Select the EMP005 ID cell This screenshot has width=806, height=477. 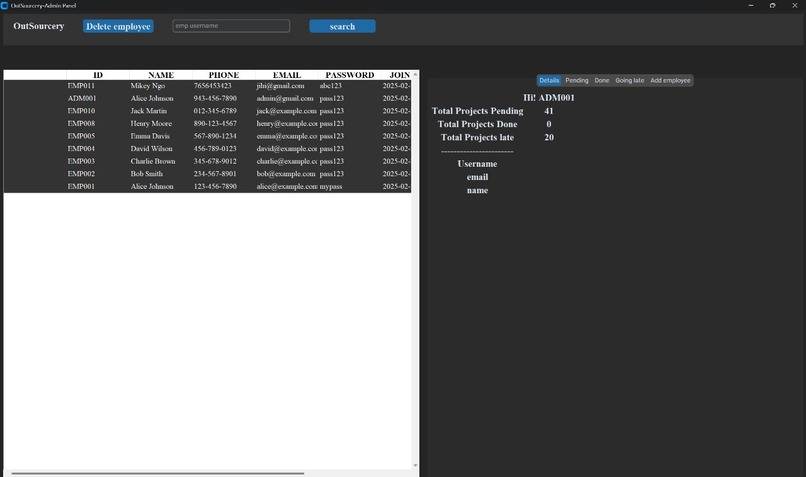coord(81,136)
